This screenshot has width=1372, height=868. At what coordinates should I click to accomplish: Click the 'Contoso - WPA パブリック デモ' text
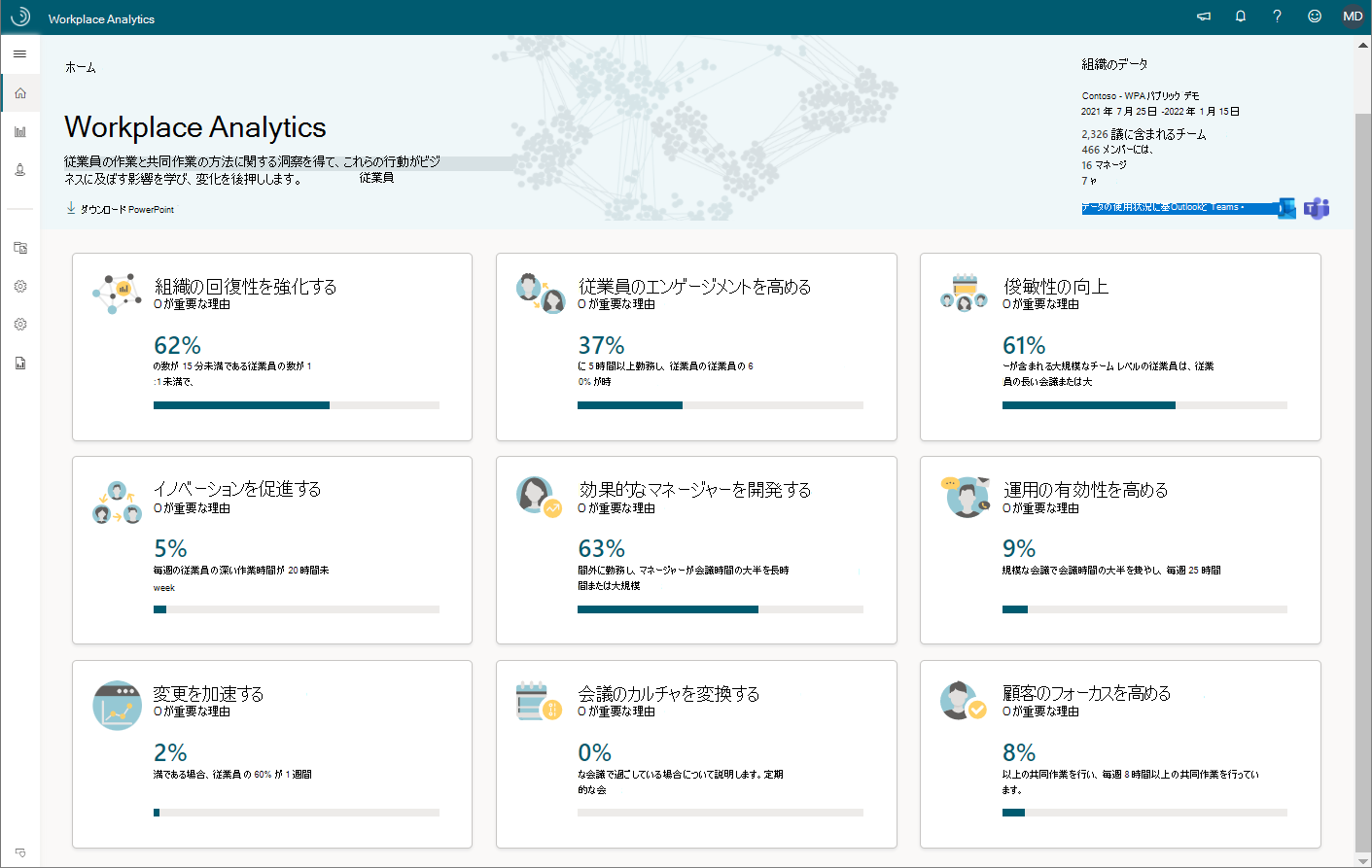[1141, 96]
